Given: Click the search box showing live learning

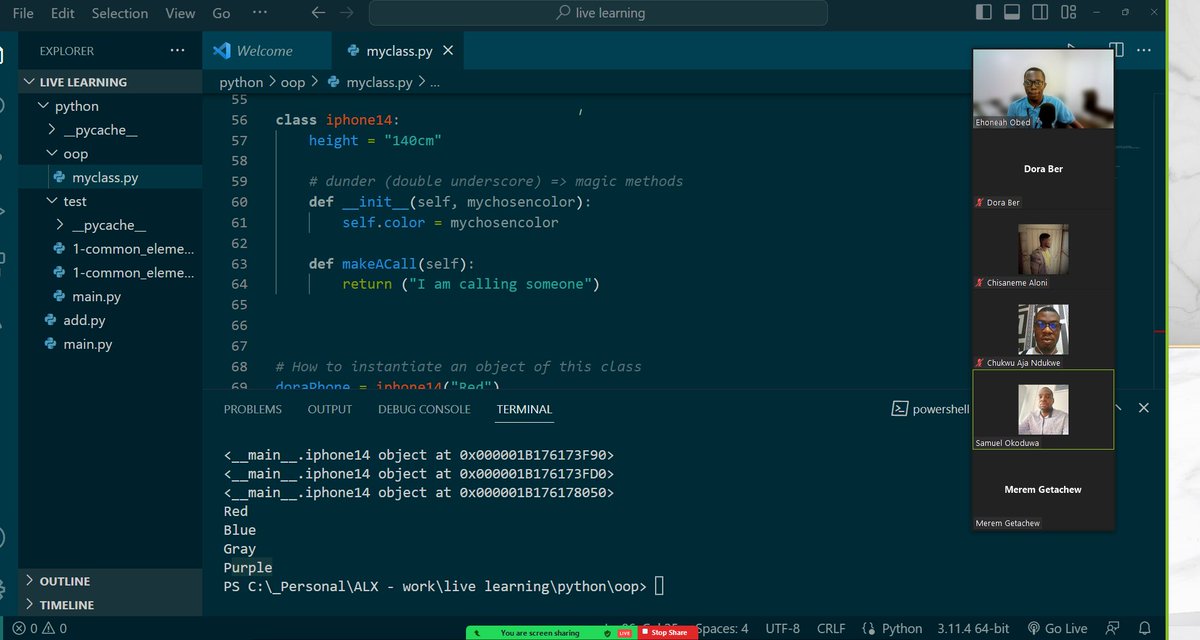Looking at the screenshot, I should pyautogui.click(x=598, y=13).
